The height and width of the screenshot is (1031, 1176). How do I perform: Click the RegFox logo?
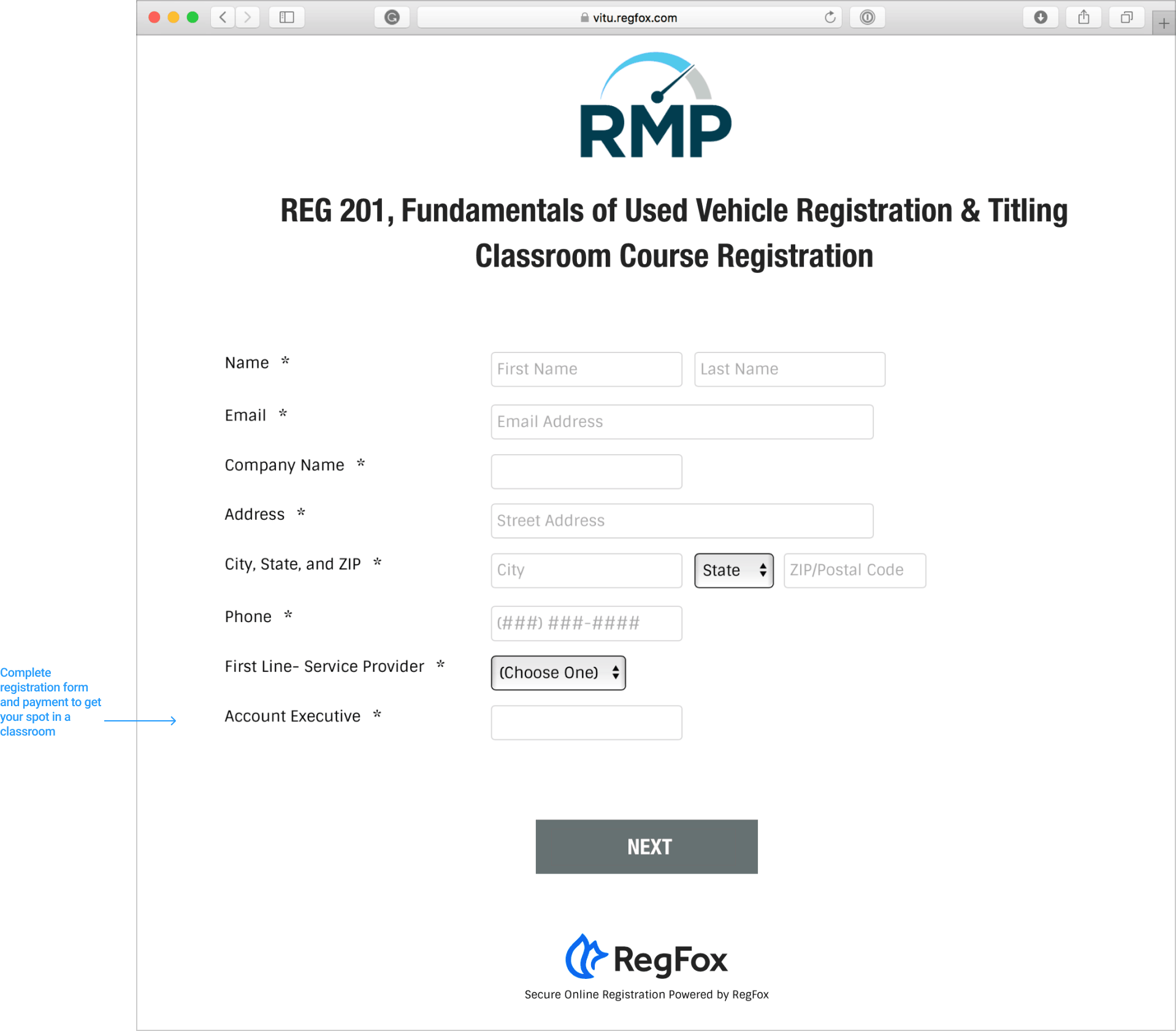646,957
